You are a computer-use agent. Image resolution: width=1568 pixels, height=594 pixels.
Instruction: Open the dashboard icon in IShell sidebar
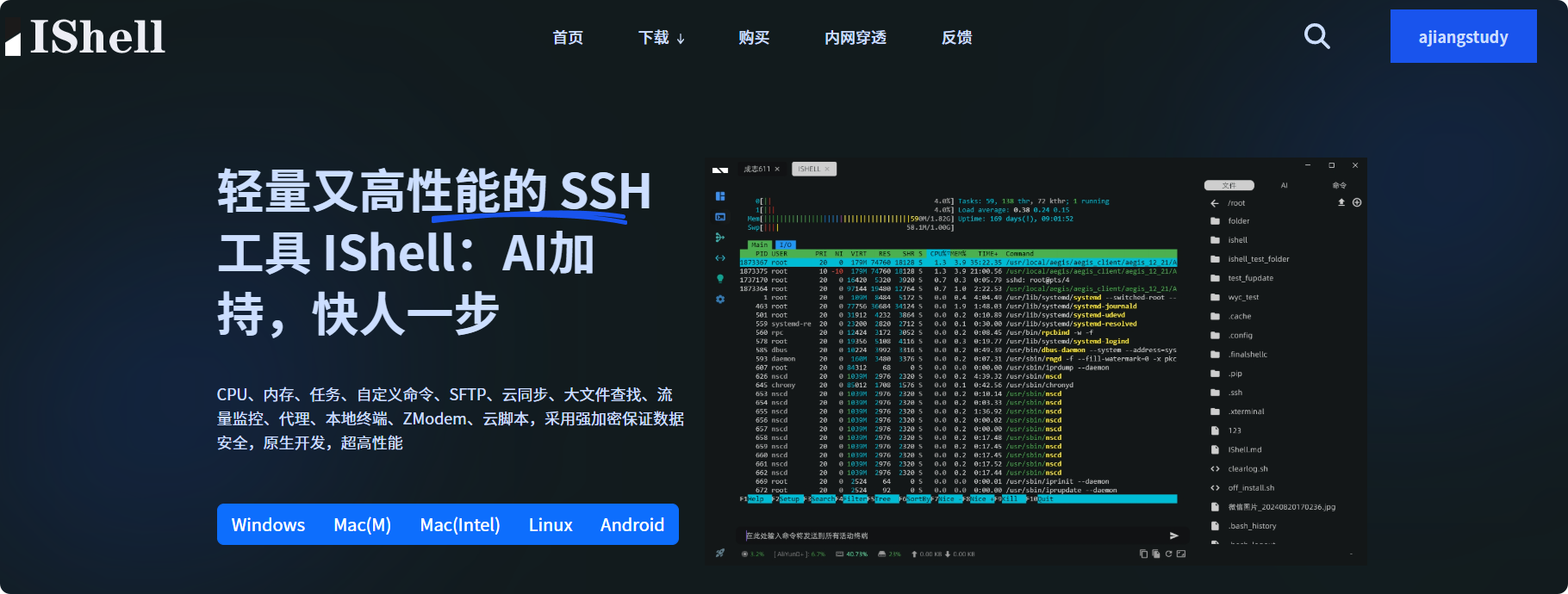point(720,196)
